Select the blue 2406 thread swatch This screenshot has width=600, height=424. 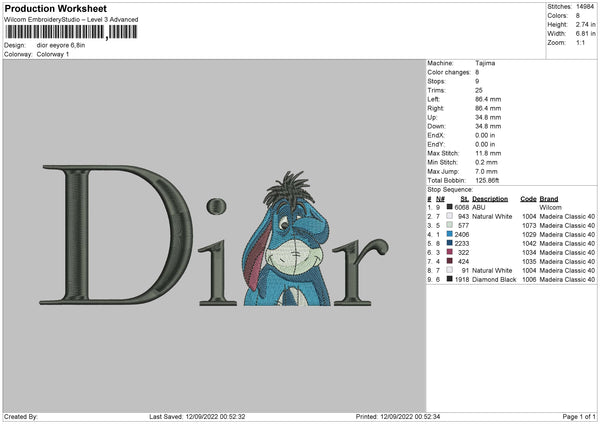point(449,234)
